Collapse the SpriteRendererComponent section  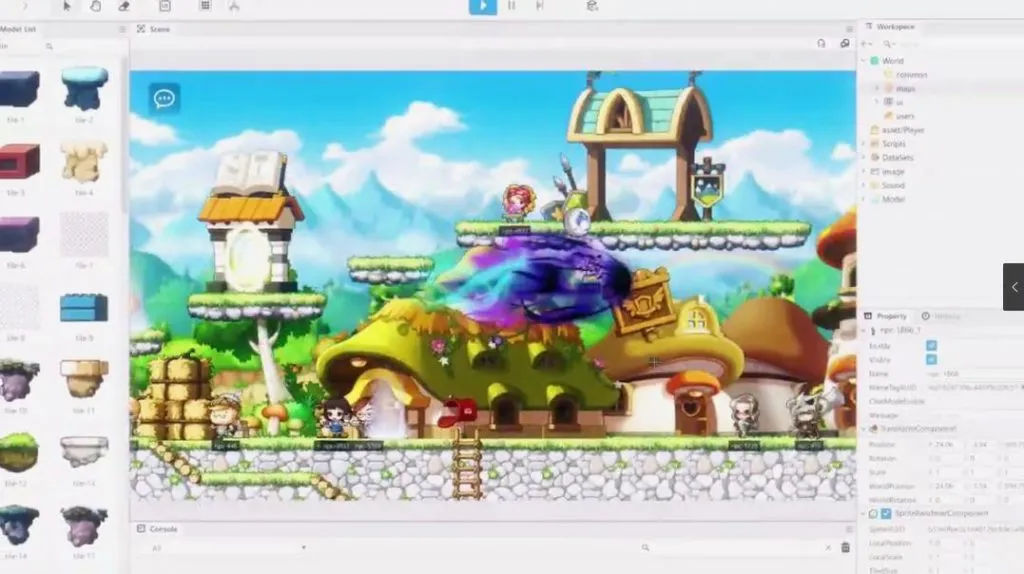(864, 514)
